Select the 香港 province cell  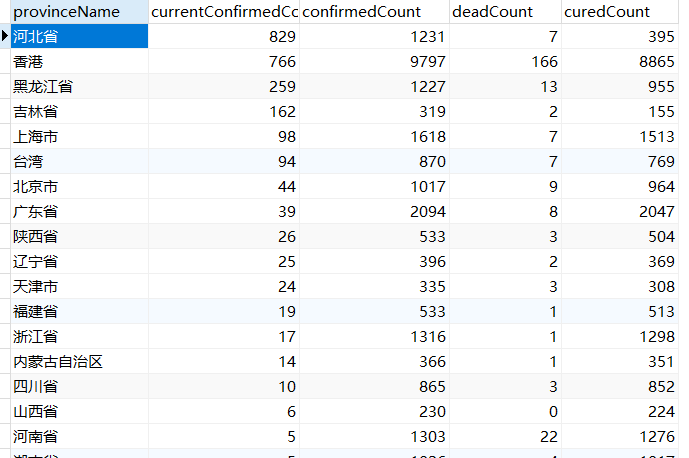(80, 61)
